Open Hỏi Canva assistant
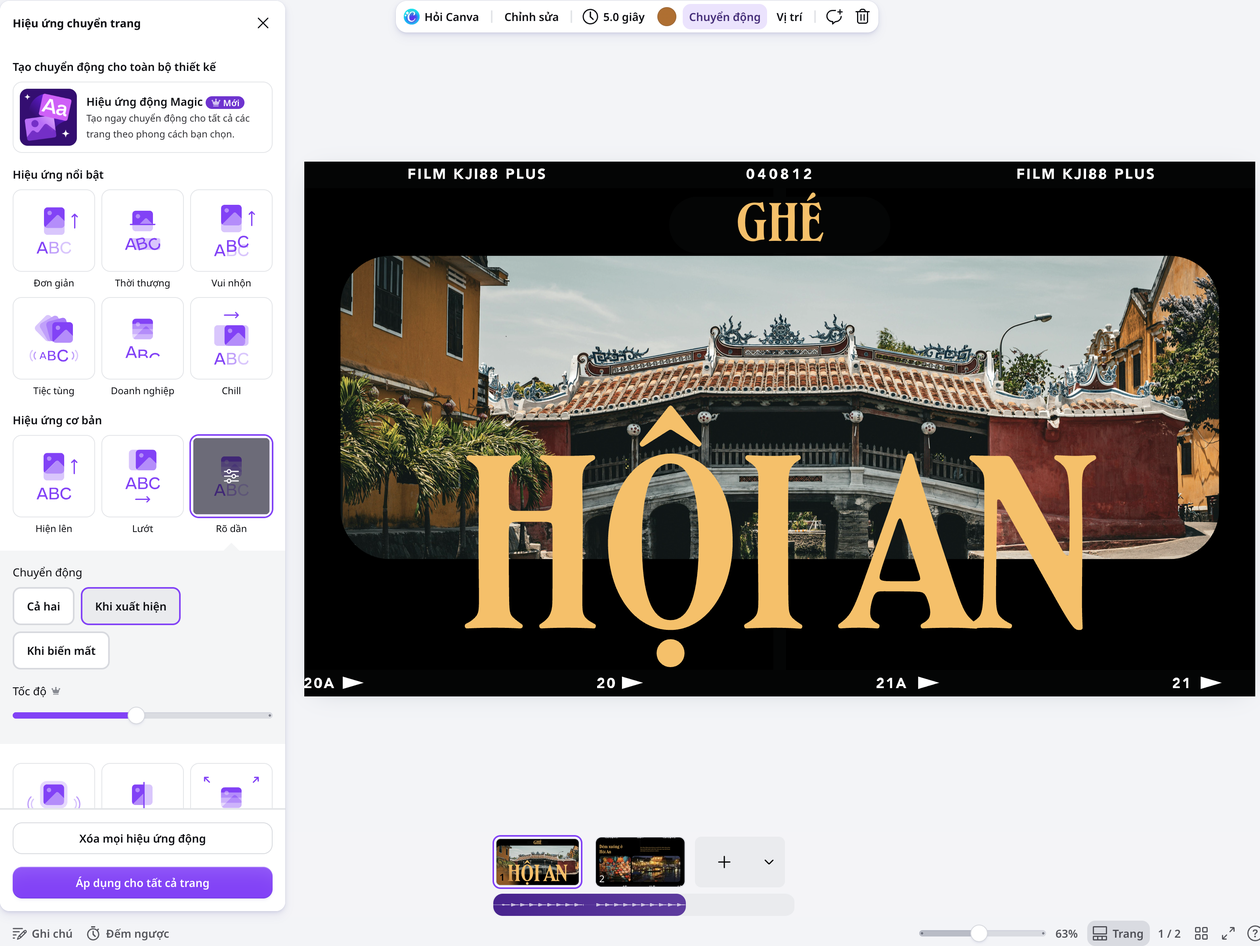Image resolution: width=1260 pixels, height=946 pixels. pyautogui.click(x=442, y=17)
